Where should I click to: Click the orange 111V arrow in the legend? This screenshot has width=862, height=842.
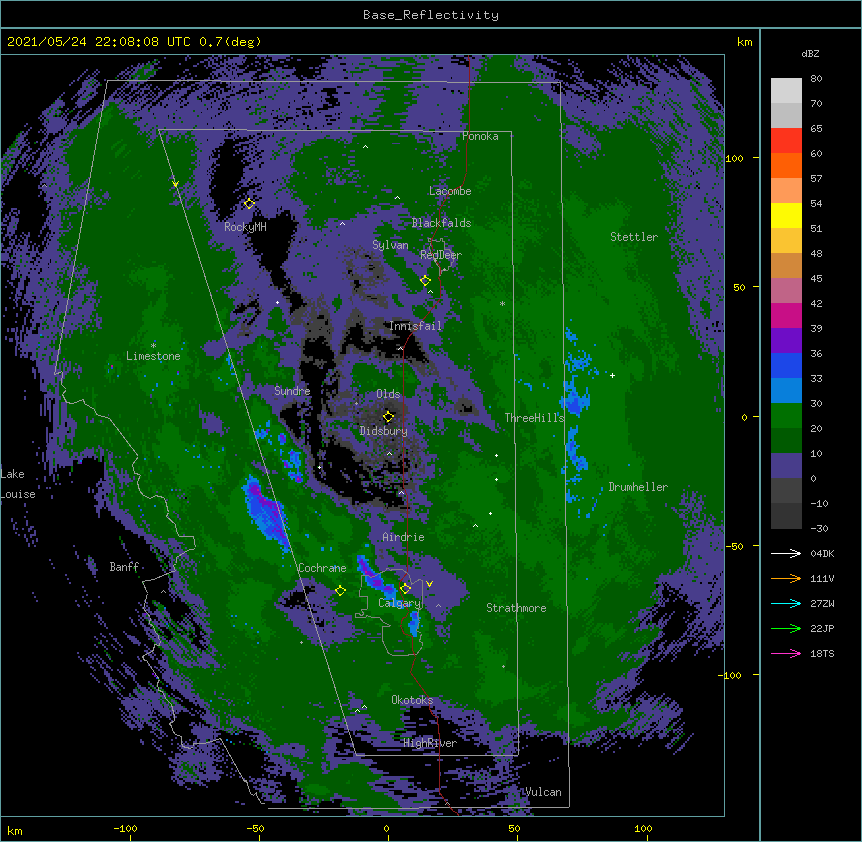point(786,578)
